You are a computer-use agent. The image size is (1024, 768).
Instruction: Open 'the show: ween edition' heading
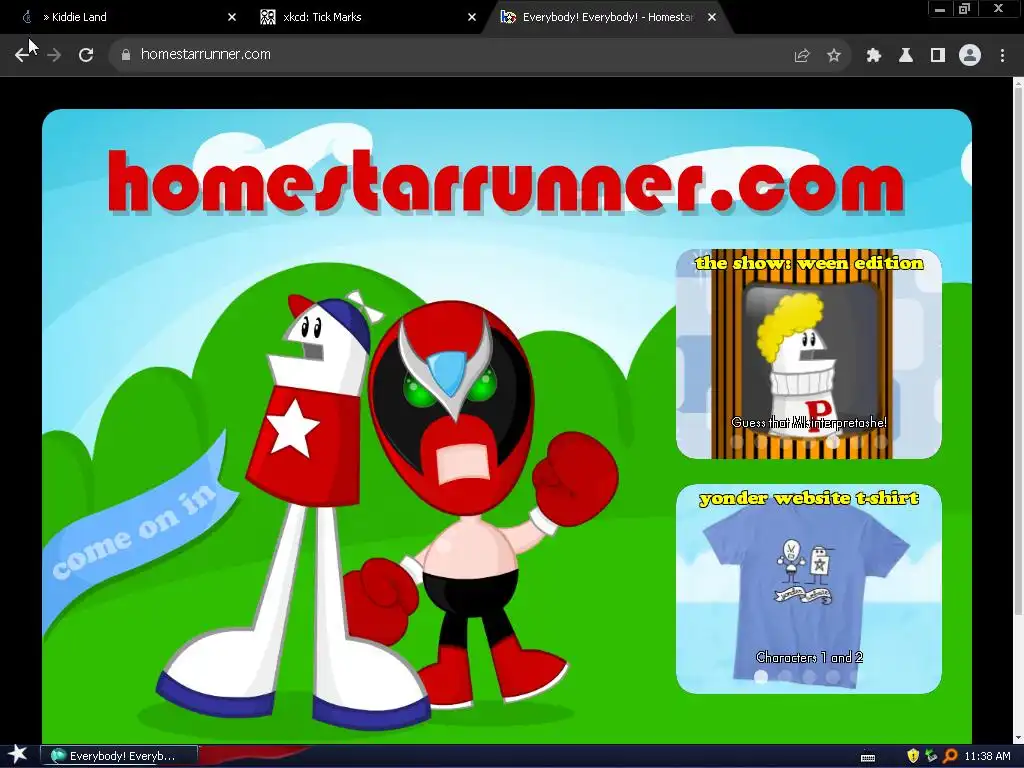tap(810, 263)
